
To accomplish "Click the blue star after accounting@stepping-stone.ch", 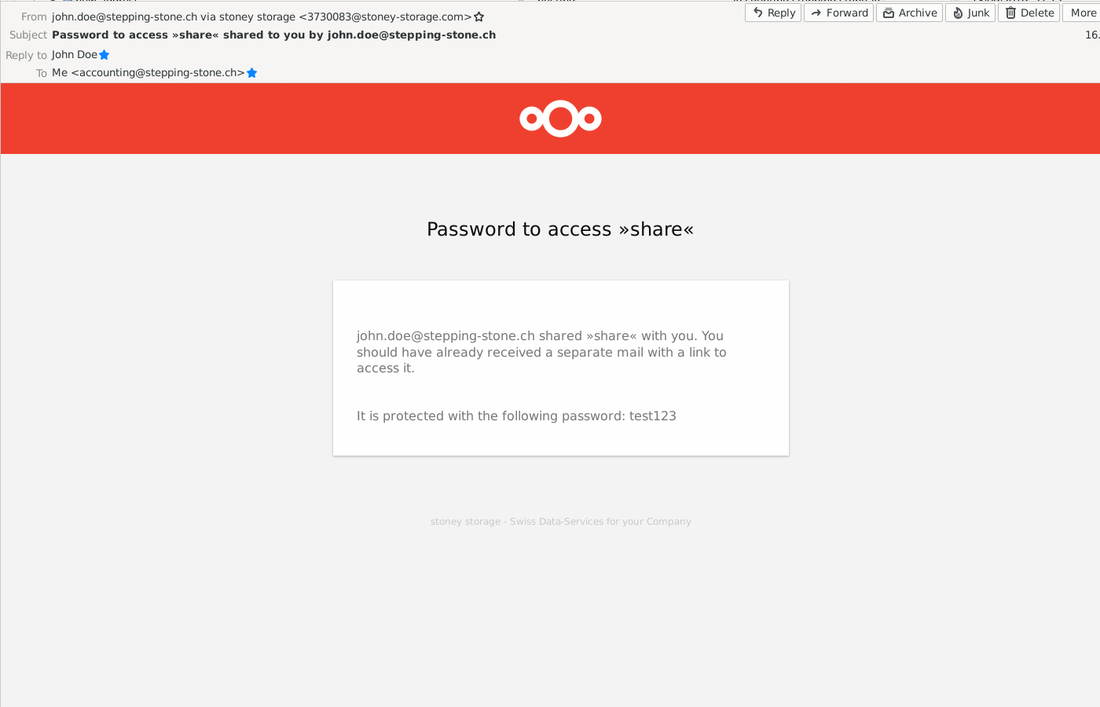I will [x=252, y=73].
